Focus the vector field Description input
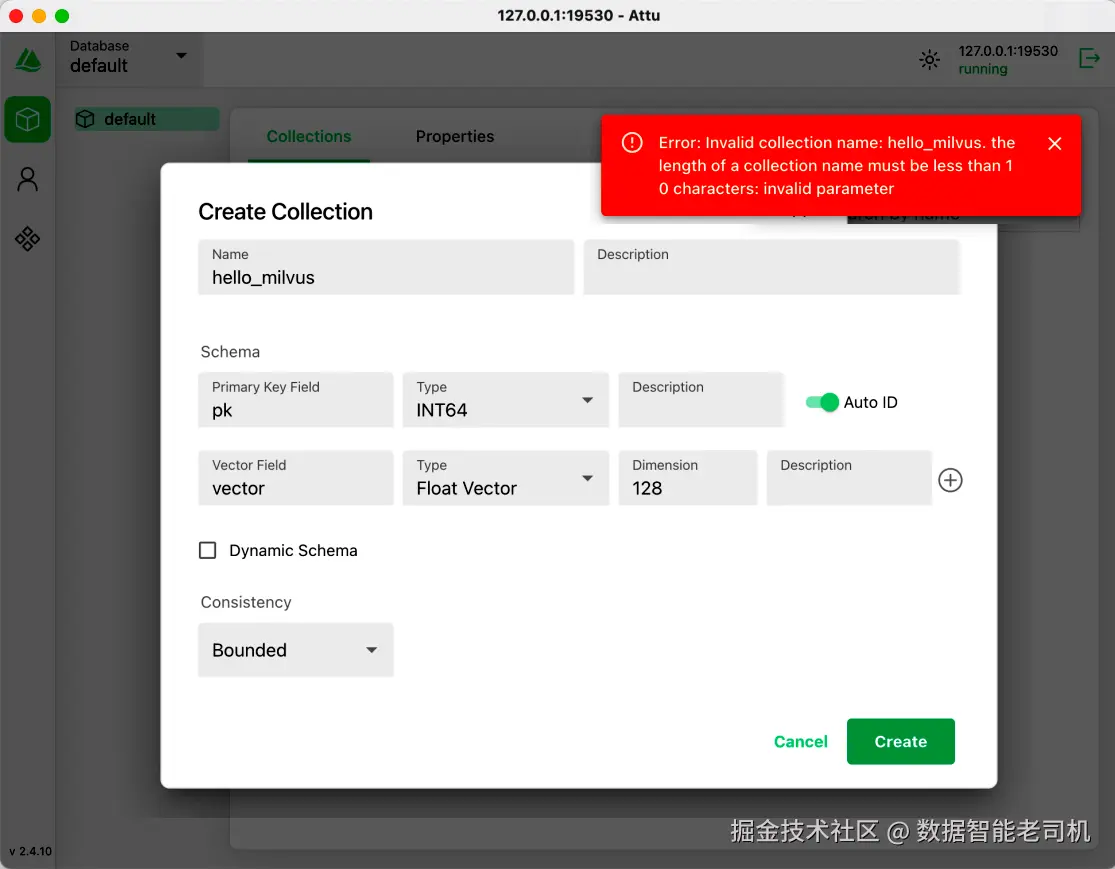The image size is (1115, 869). tap(849, 478)
